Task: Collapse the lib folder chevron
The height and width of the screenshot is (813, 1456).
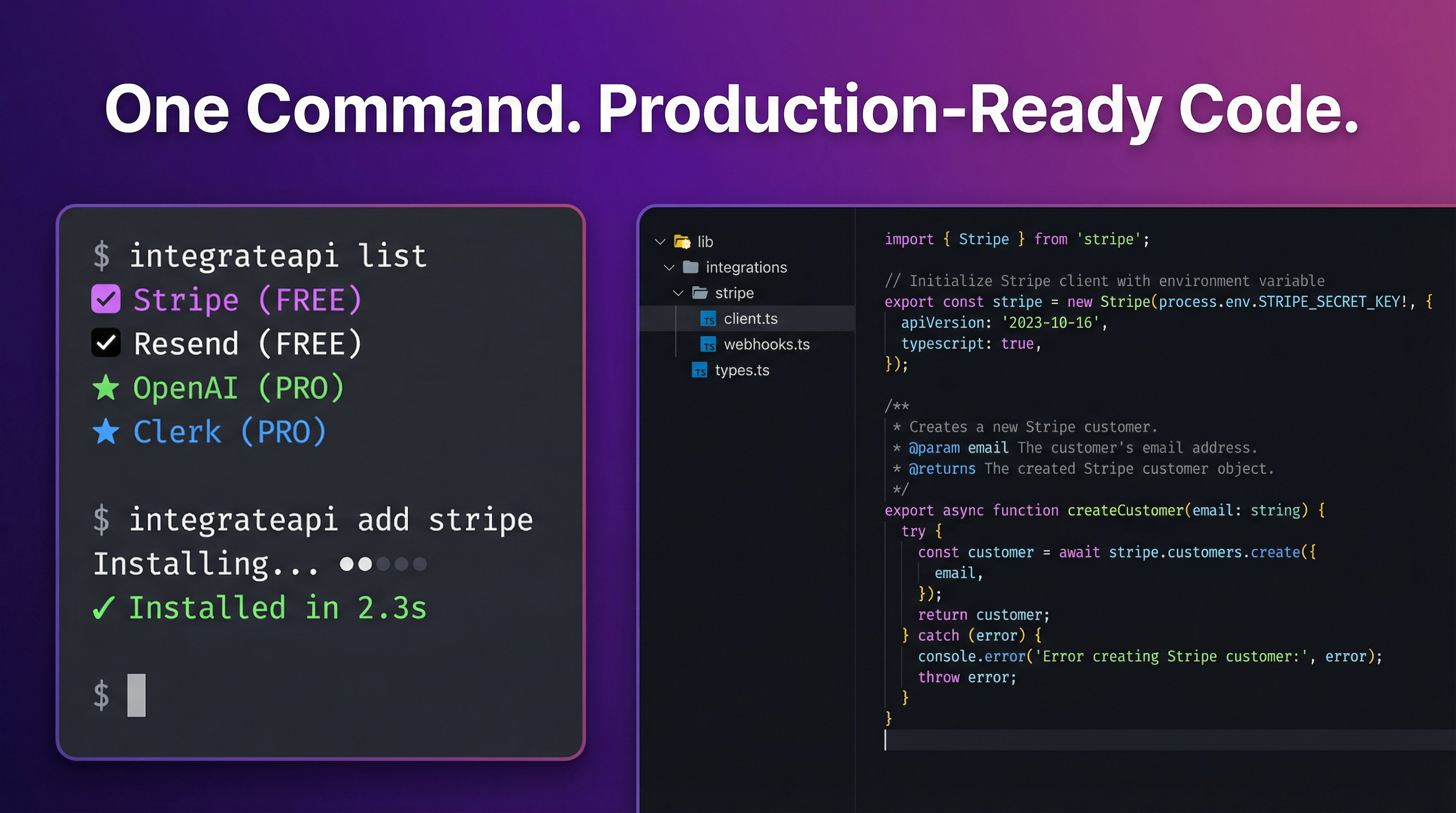Action: pyautogui.click(x=660, y=242)
